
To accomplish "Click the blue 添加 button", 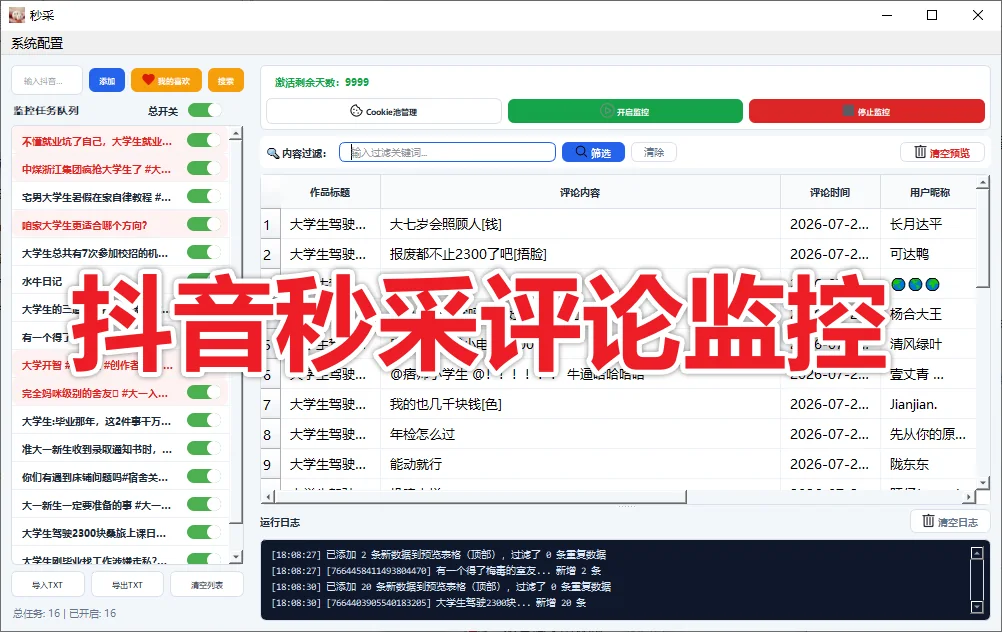I will coord(107,81).
